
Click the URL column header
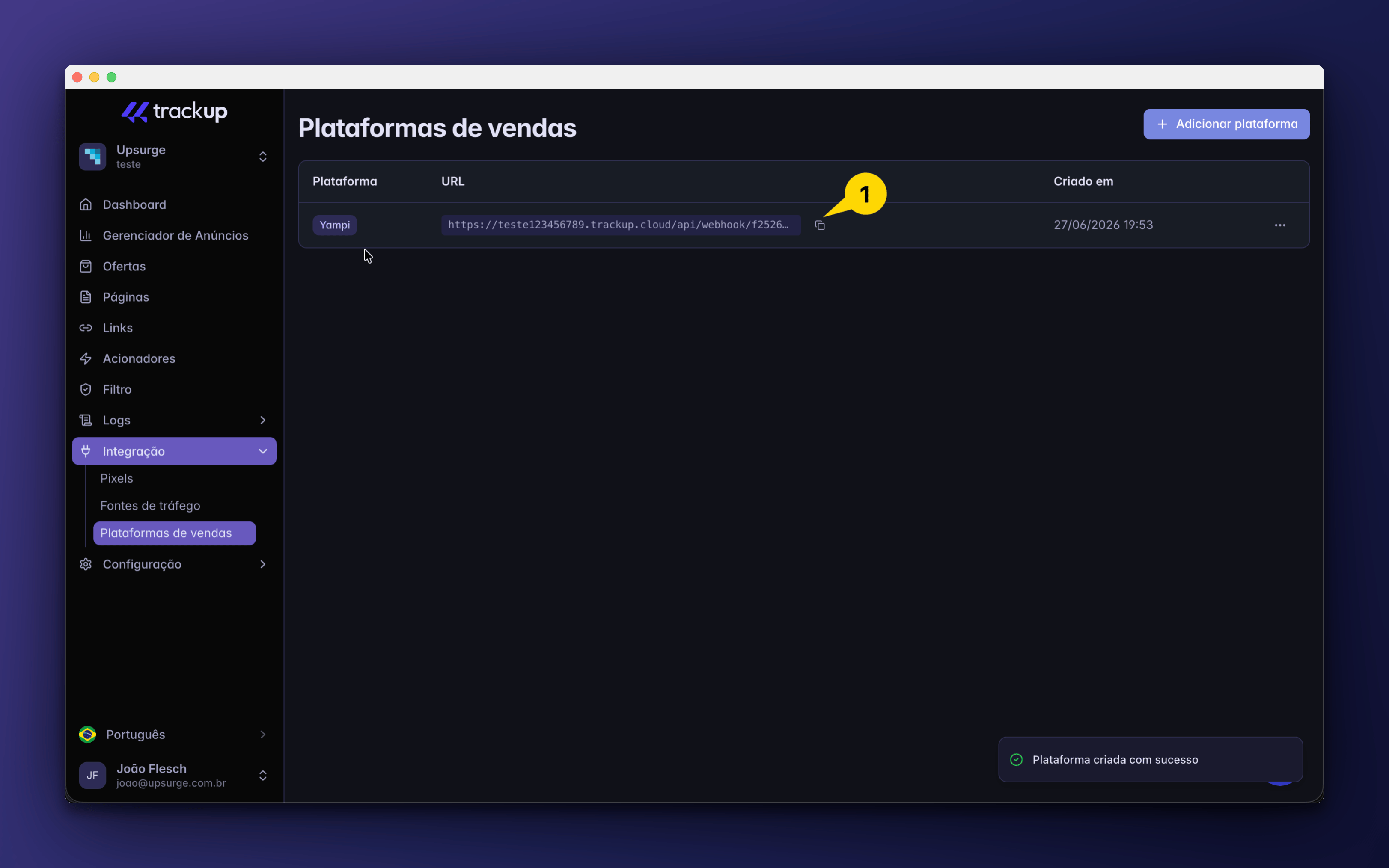[453, 181]
